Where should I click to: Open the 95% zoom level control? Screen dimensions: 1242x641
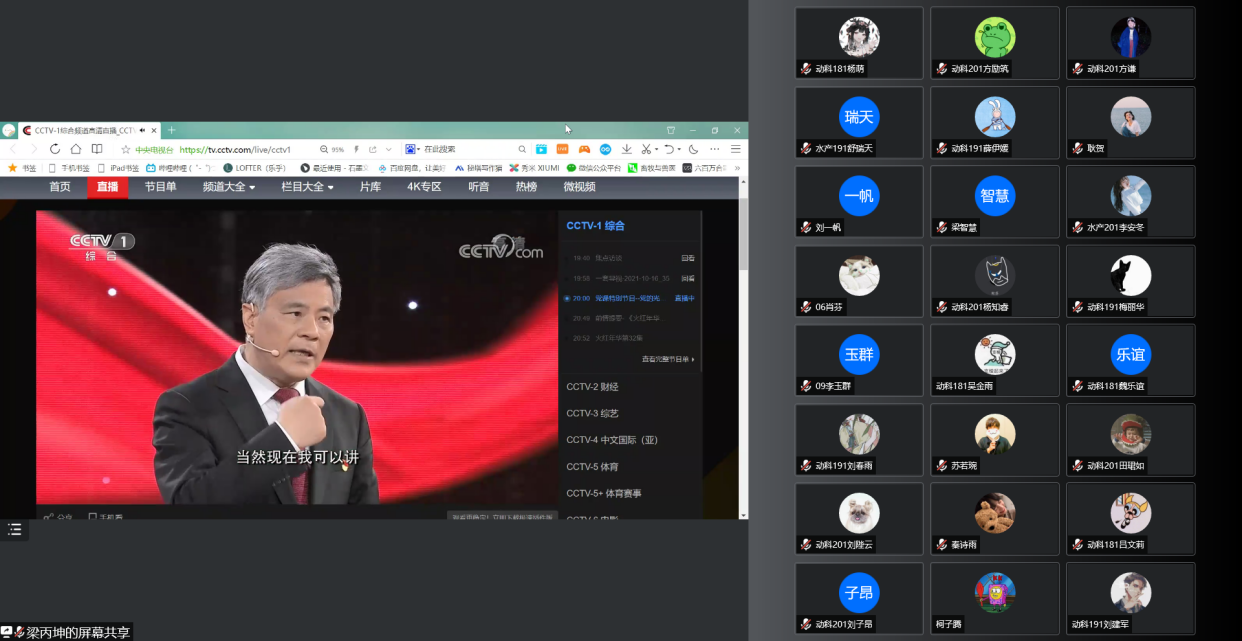(333, 149)
